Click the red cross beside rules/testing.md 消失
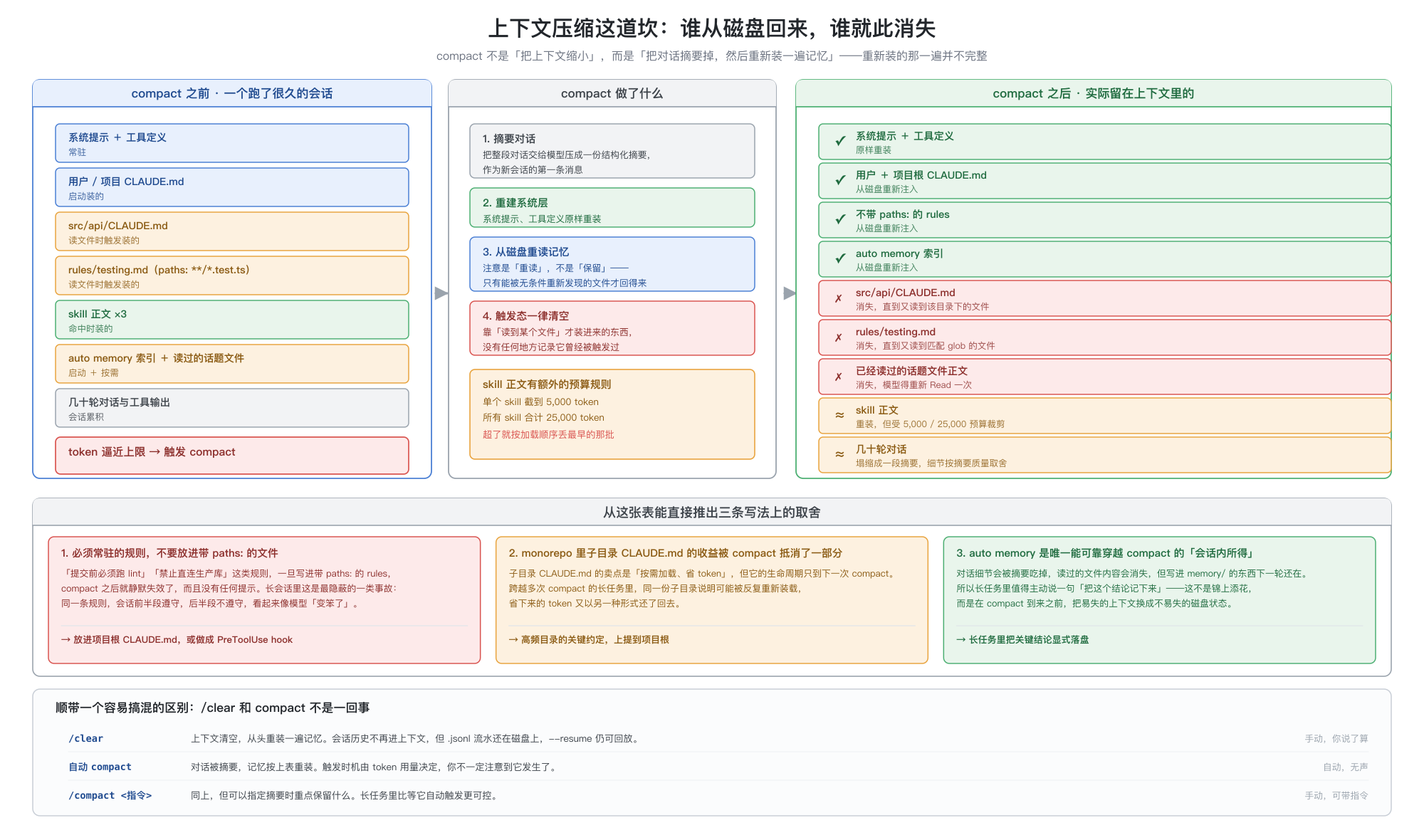1424x840 pixels. [x=839, y=337]
